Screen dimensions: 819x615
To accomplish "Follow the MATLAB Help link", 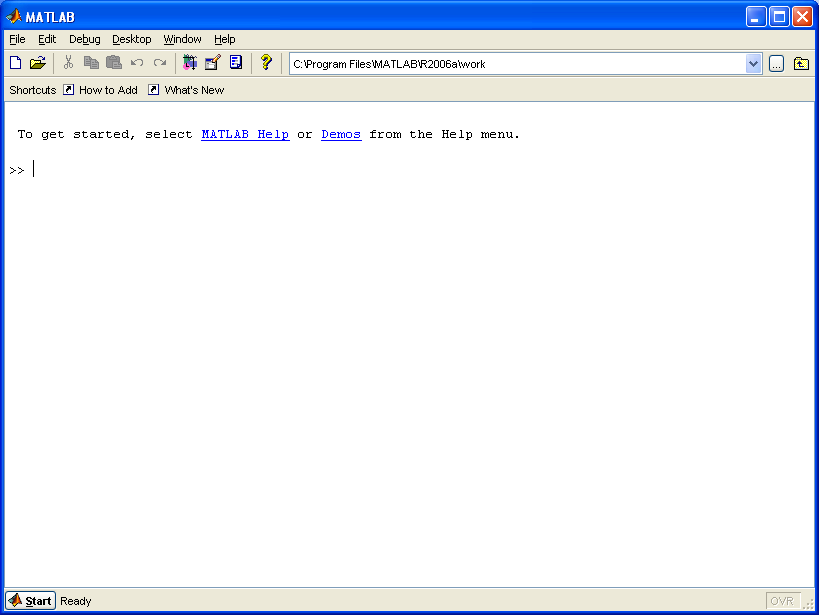I will [245, 134].
